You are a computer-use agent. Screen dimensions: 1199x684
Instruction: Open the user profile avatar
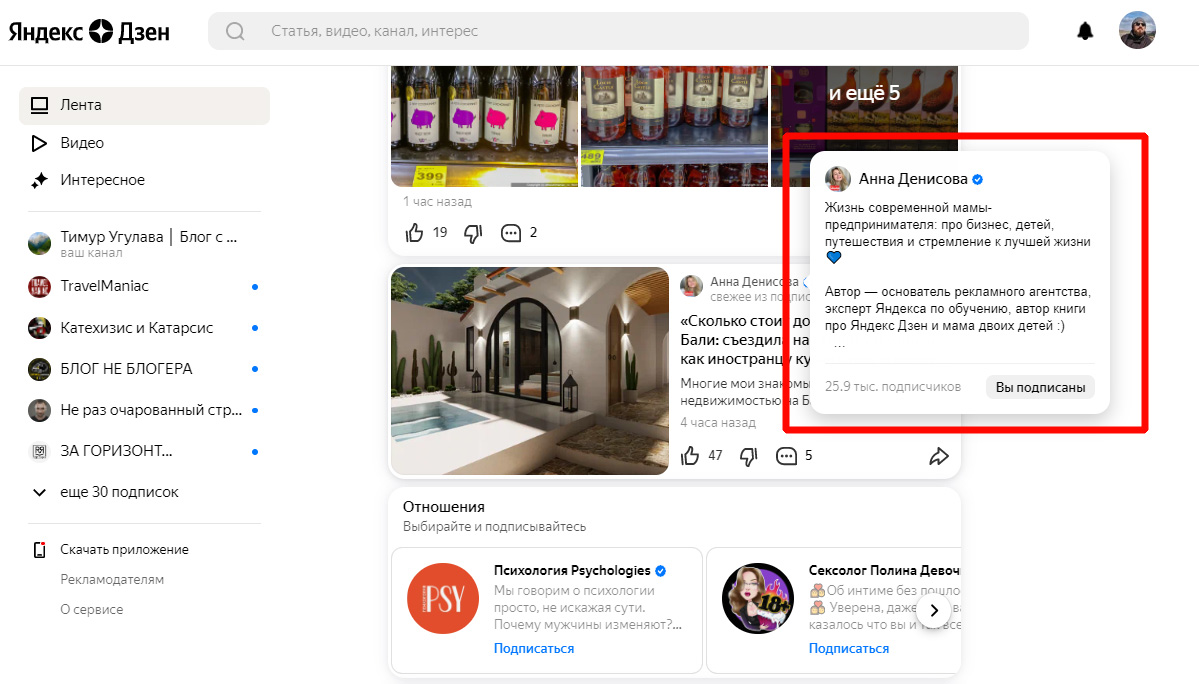tap(1137, 31)
